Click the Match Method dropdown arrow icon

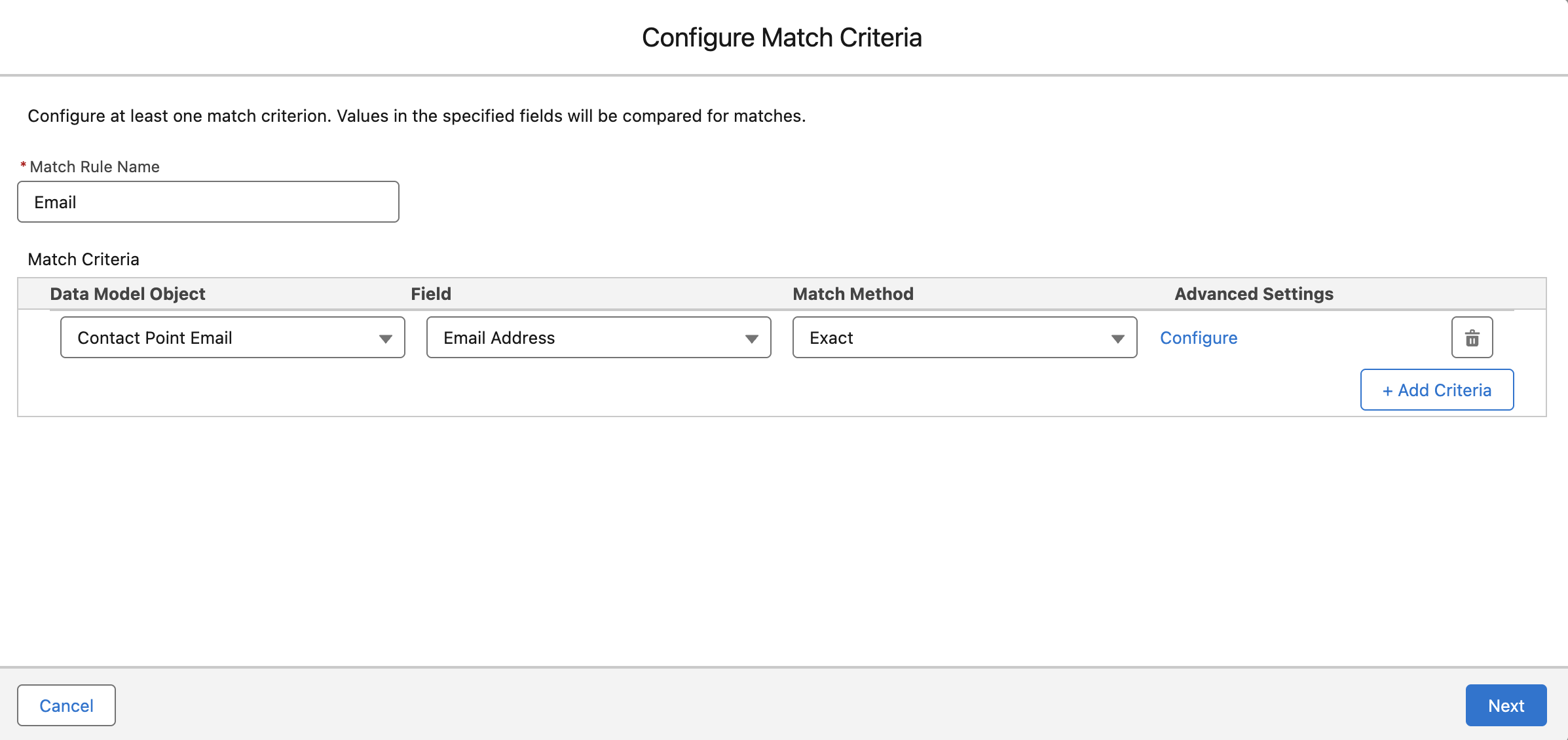point(1117,339)
